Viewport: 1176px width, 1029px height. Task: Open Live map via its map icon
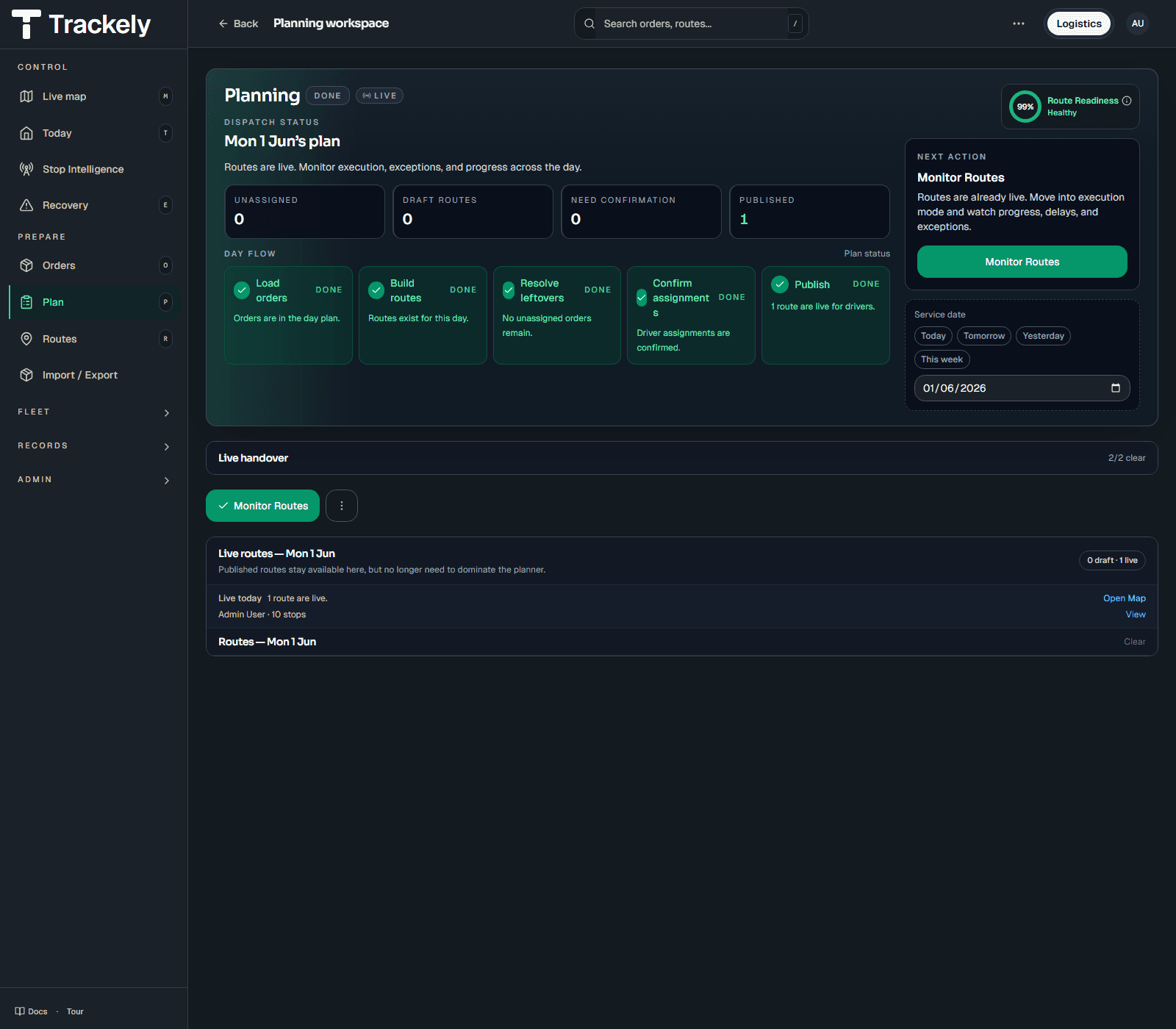pos(26,96)
